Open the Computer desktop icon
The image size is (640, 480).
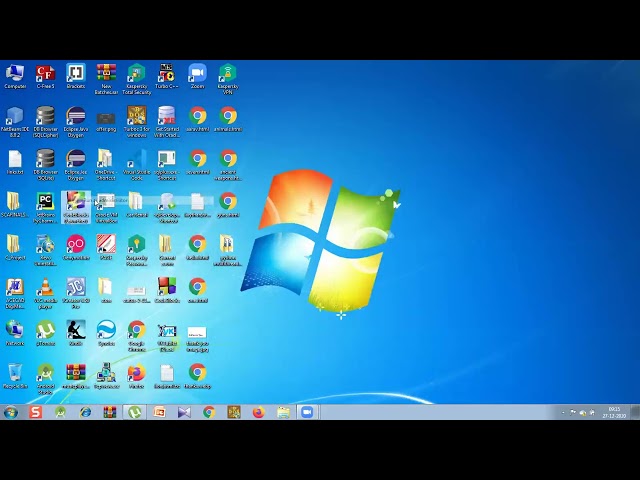(x=15, y=76)
